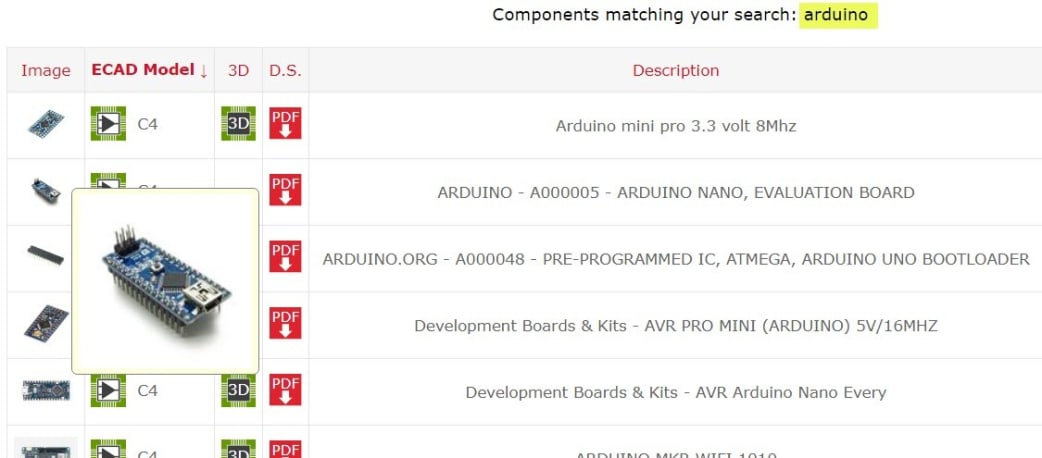This screenshot has width=1042, height=458.
Task: Select 'AVR Arduino Nano Every' description
Action: (x=676, y=392)
